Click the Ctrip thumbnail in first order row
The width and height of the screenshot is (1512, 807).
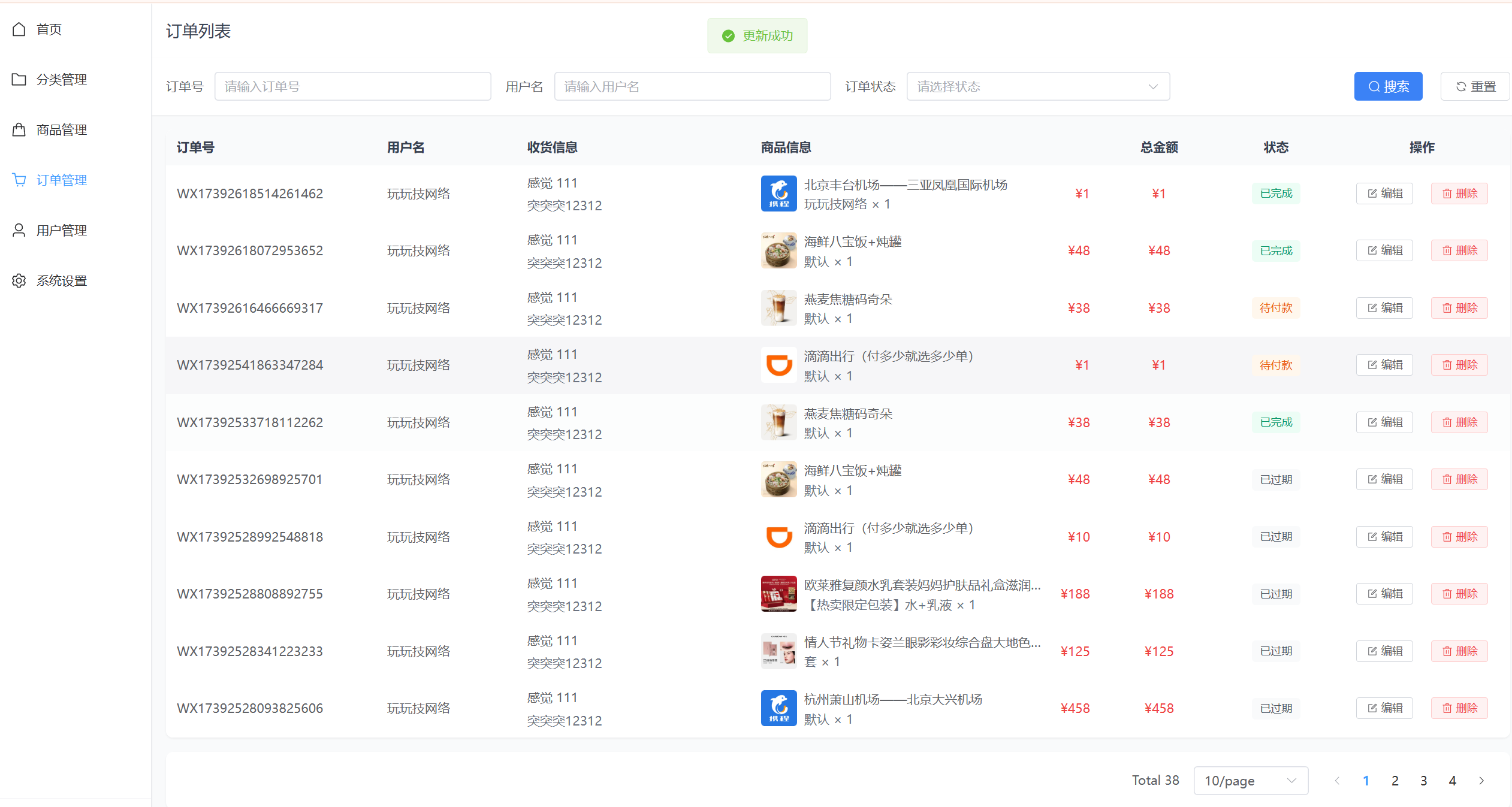[x=778, y=194]
